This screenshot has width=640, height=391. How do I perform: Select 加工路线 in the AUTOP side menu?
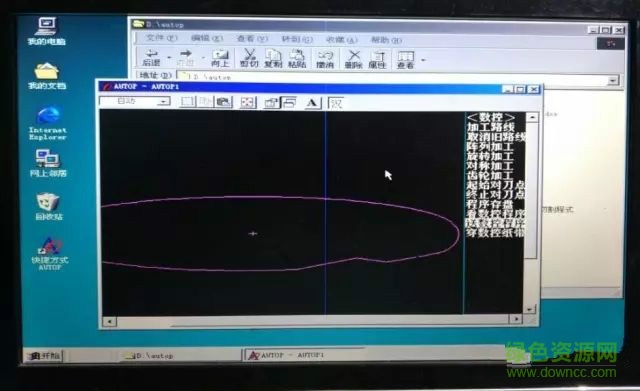coord(491,127)
